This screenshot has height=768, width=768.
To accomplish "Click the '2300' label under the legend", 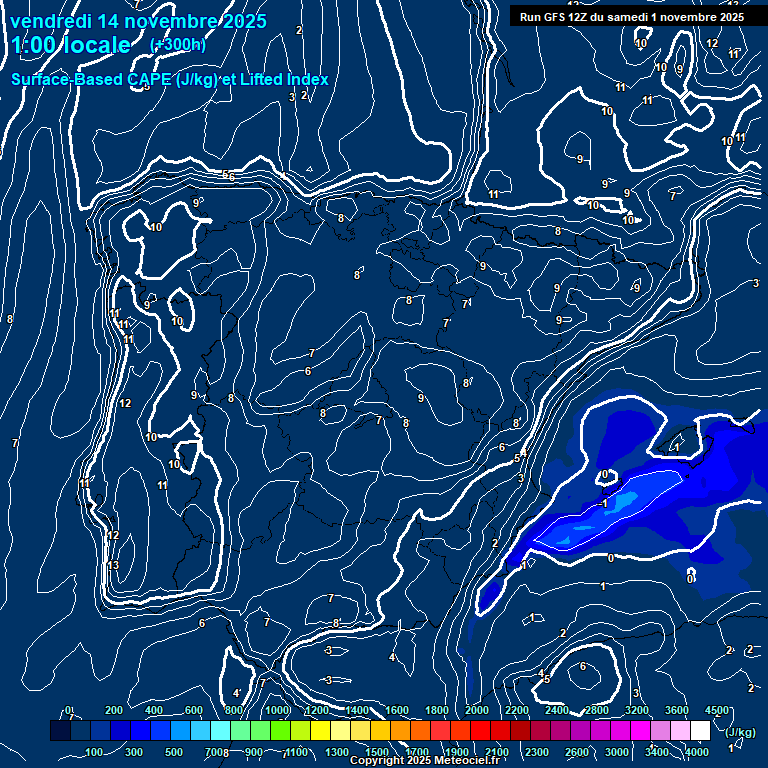I will pos(537,752).
